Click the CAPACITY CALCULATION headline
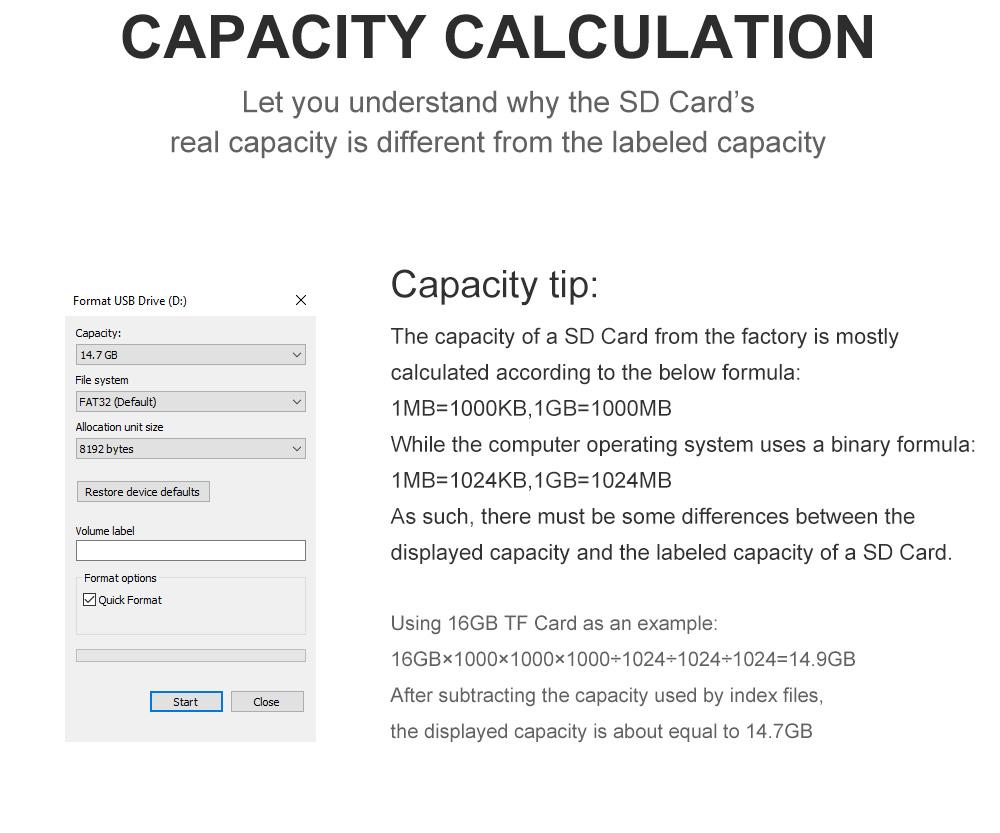1000x833 pixels. (498, 38)
